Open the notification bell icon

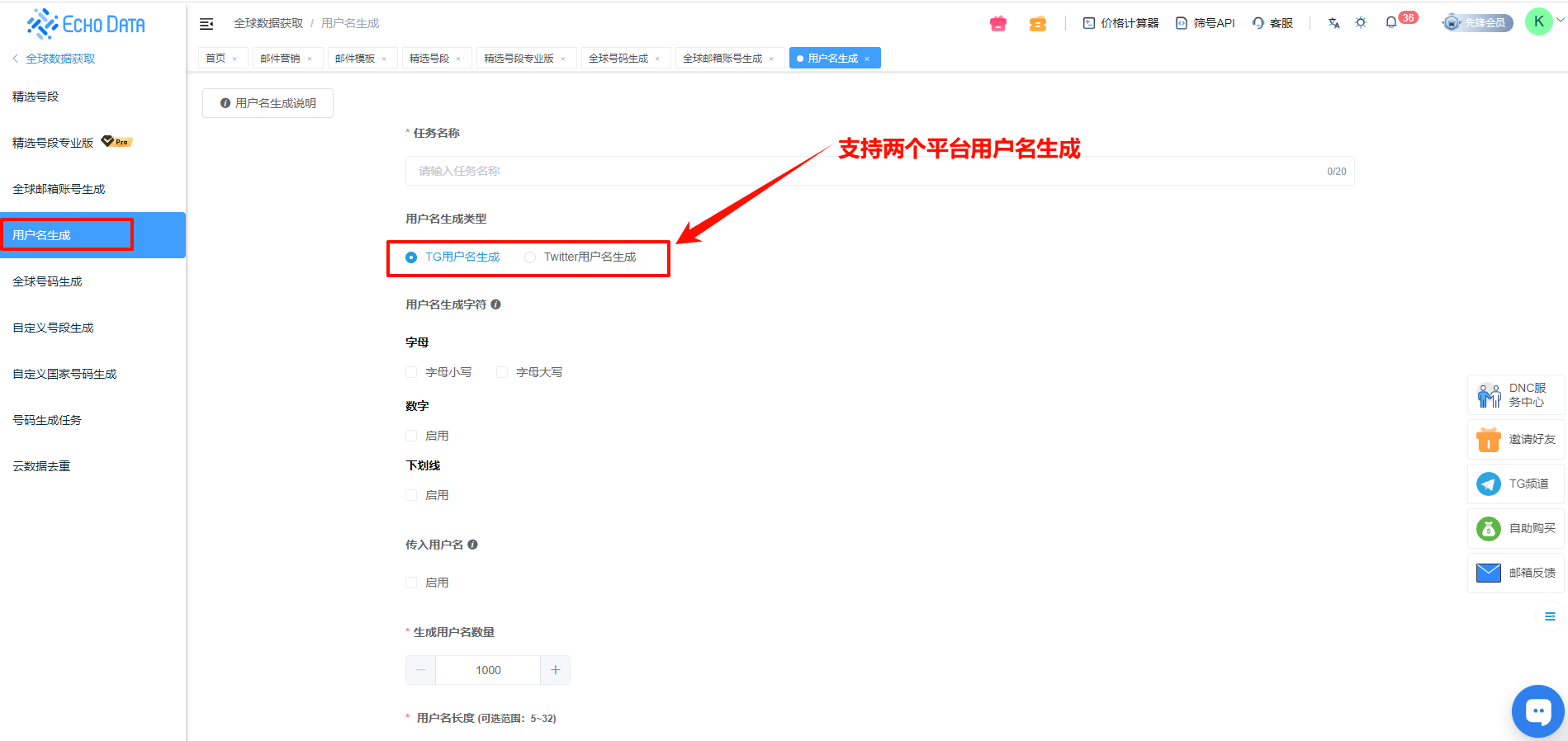[x=1391, y=22]
